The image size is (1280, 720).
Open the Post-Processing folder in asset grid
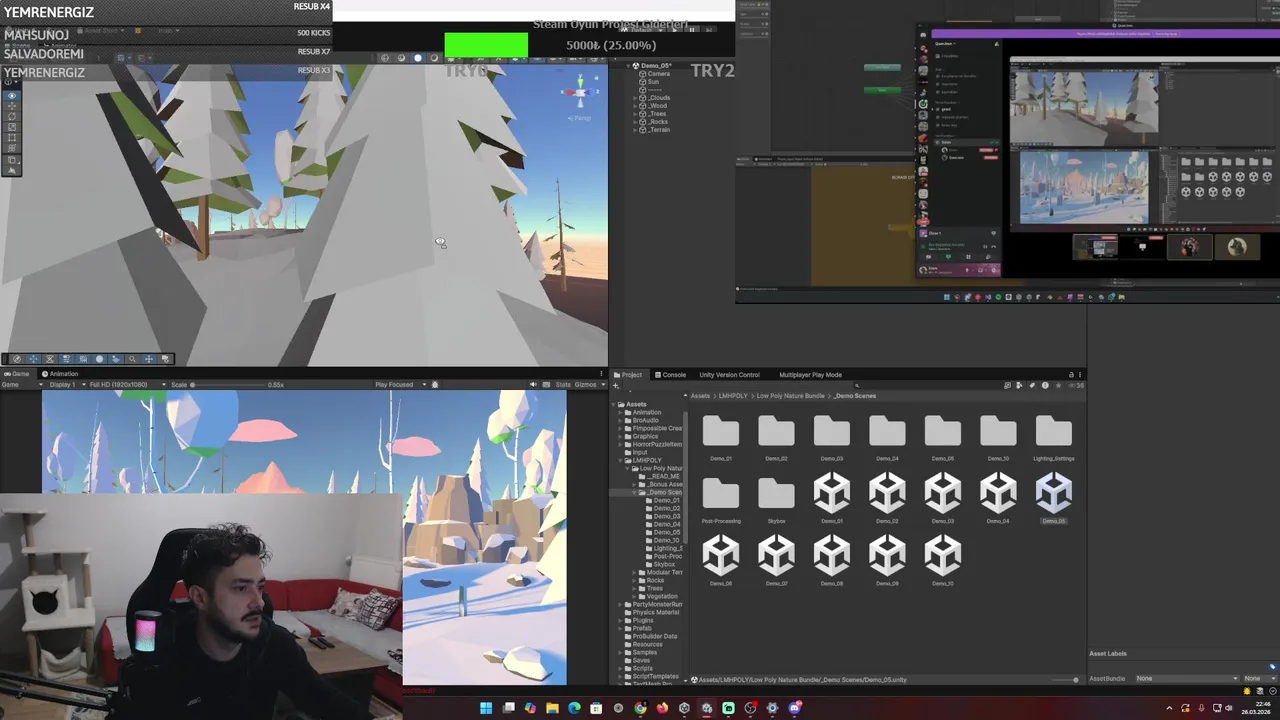(x=721, y=498)
